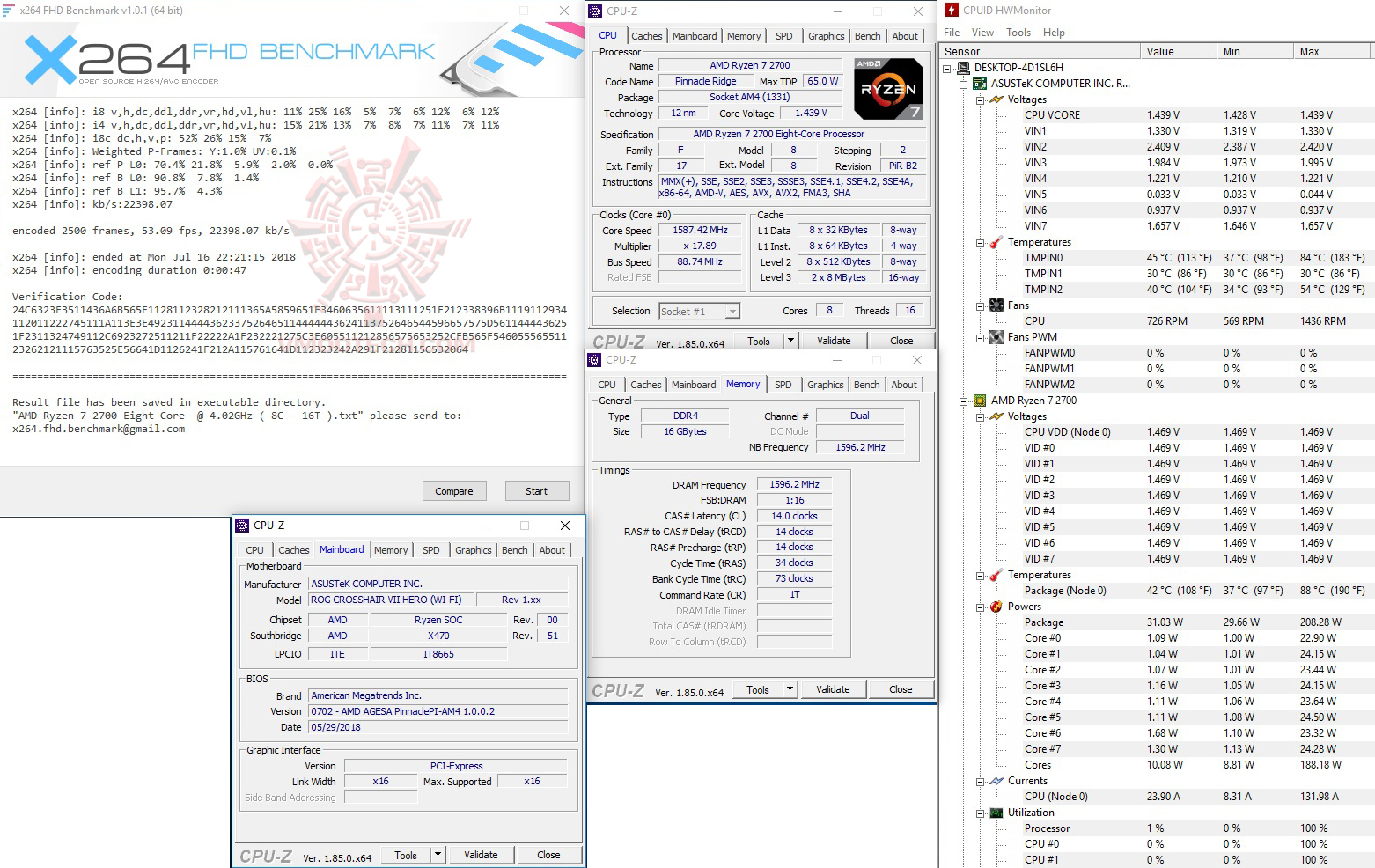Open the View menu in HWMonitor
This screenshot has width=1375, height=868.
pos(982,32)
